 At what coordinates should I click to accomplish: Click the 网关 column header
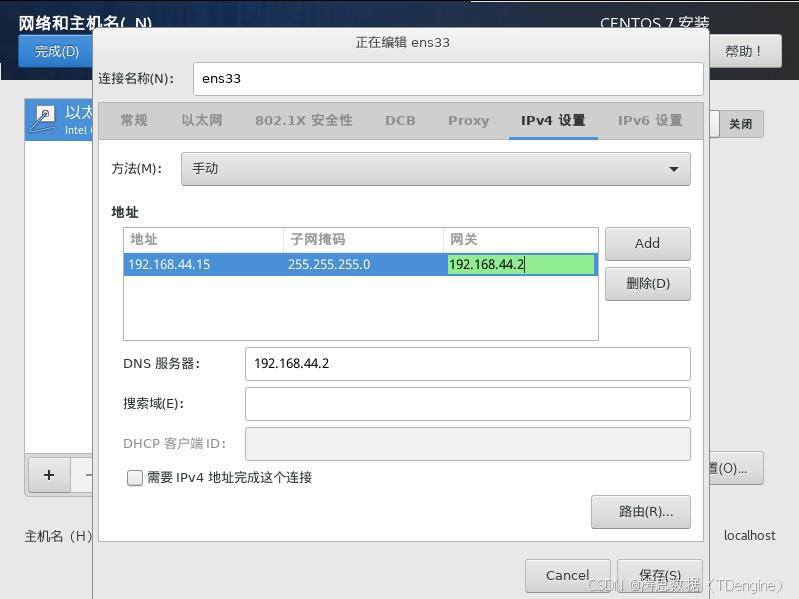521,239
